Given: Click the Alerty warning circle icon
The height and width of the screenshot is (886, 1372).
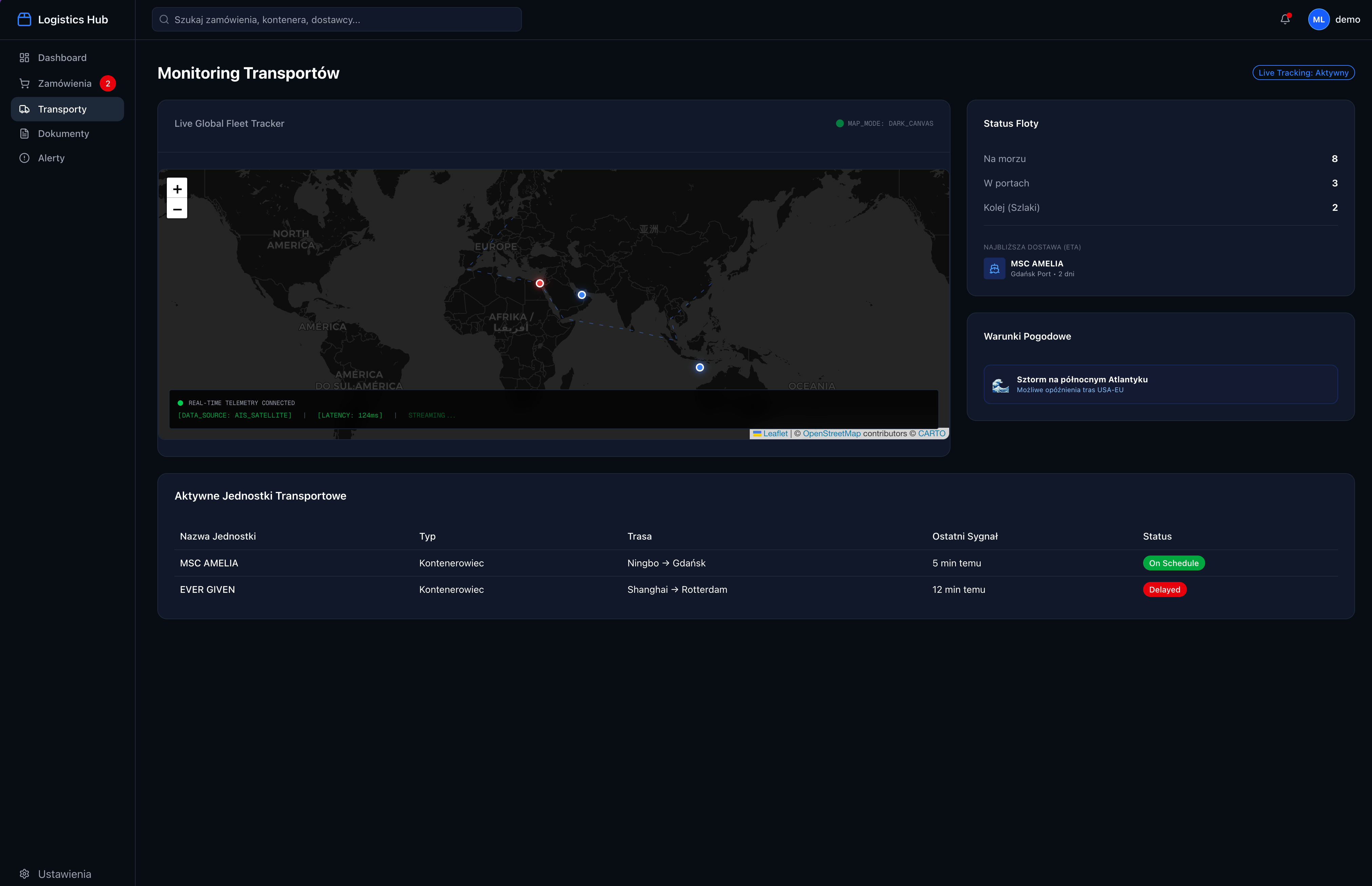Looking at the screenshot, I should click(24, 158).
